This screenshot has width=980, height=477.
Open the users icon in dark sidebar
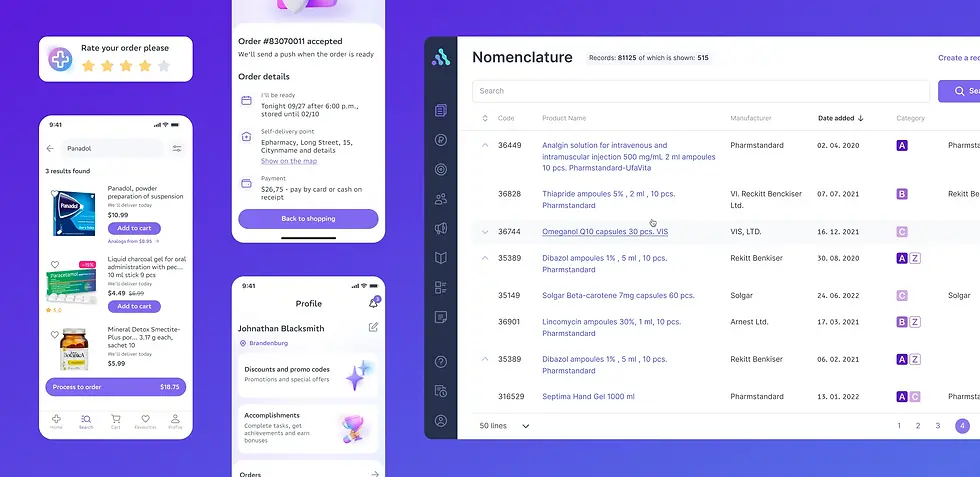click(441, 199)
